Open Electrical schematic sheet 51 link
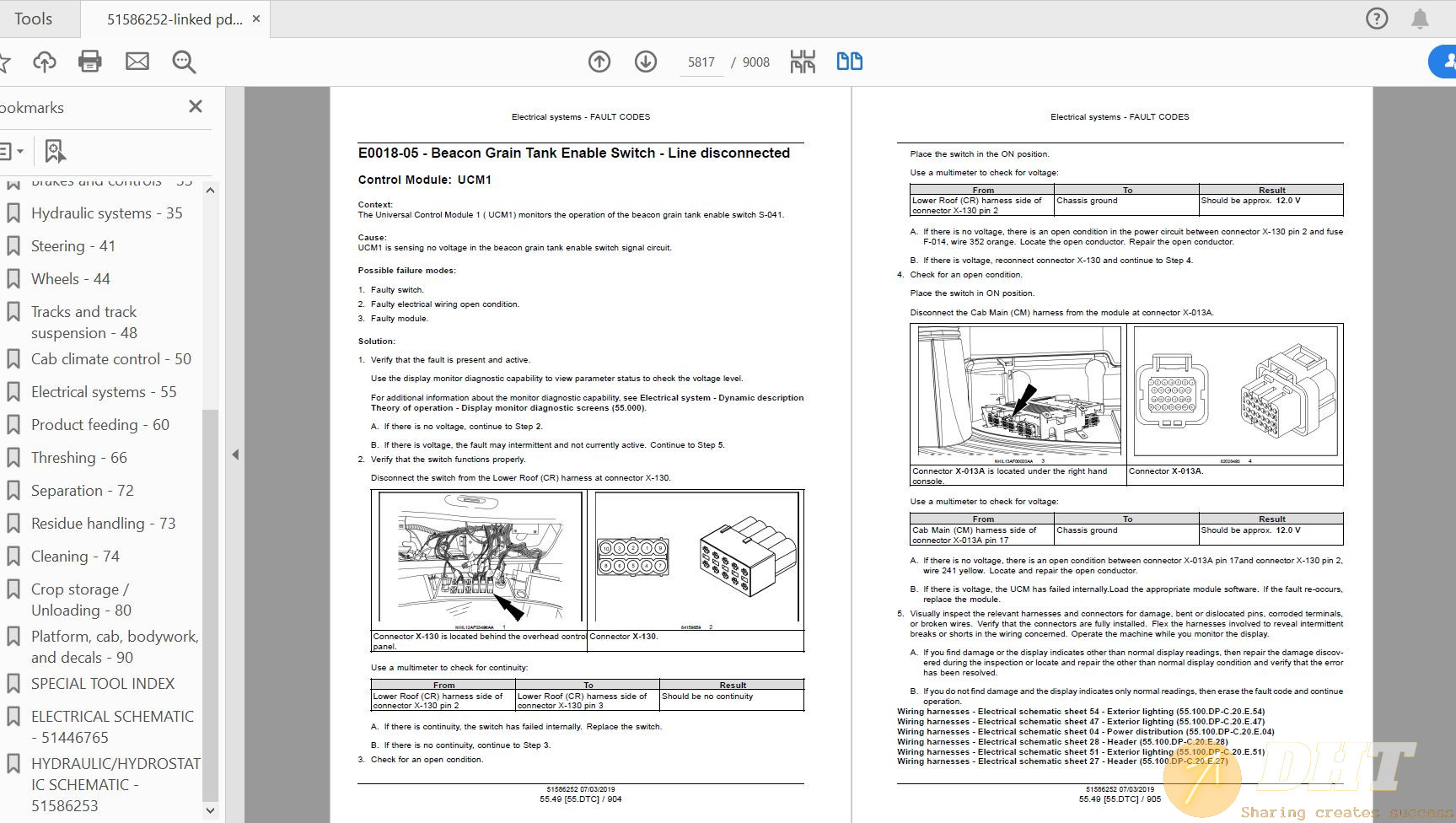Image resolution: width=1456 pixels, height=823 pixels. 1081,752
